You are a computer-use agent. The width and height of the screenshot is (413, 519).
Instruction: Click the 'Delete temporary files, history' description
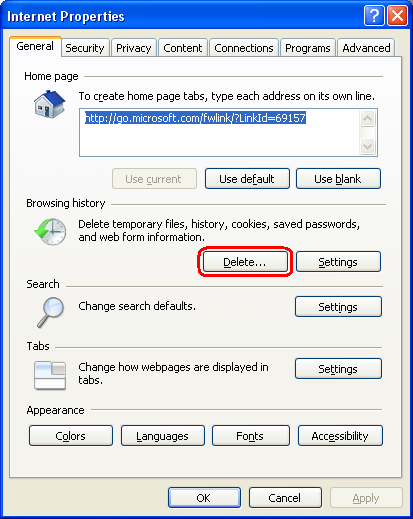[x=219, y=230]
